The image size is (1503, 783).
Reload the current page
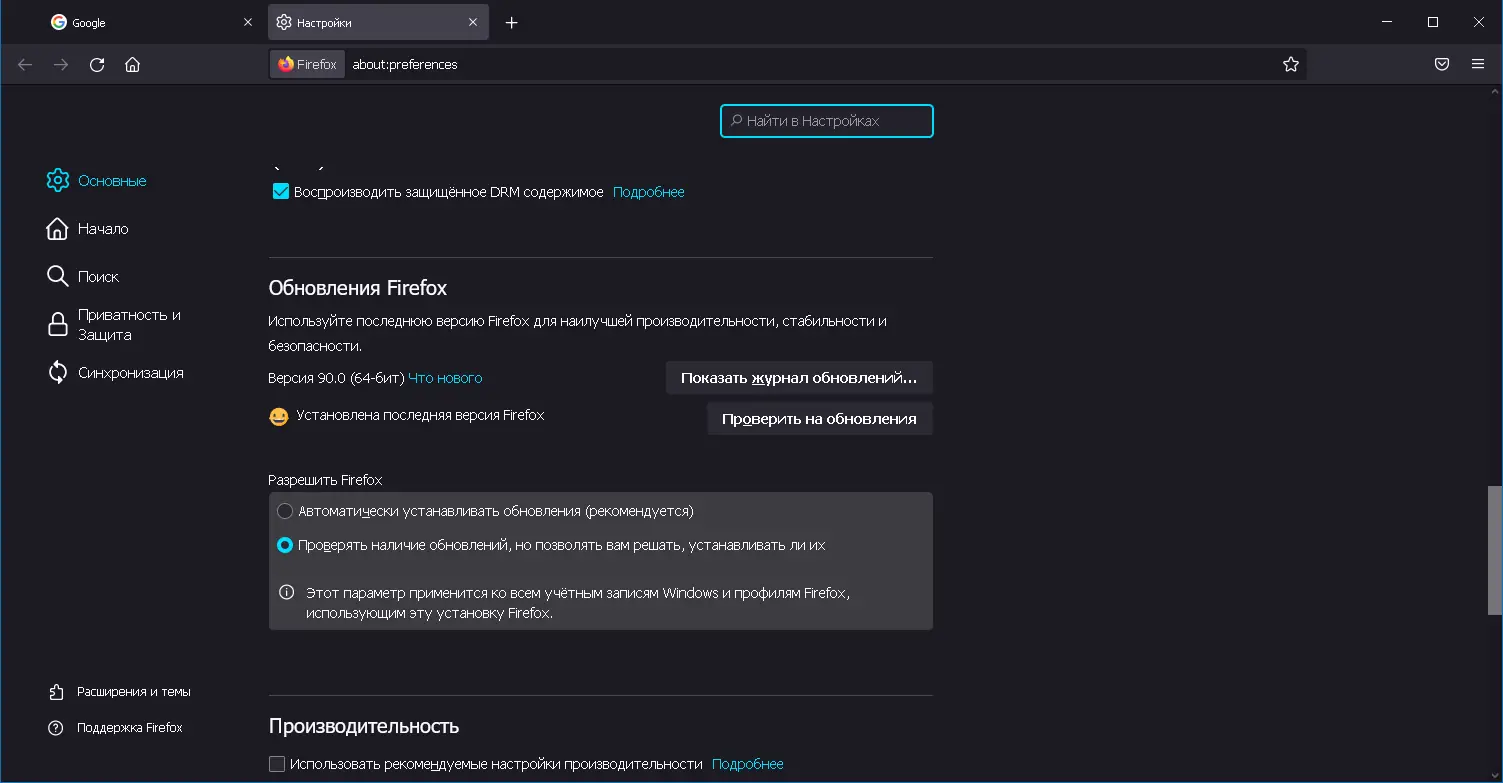click(x=96, y=63)
